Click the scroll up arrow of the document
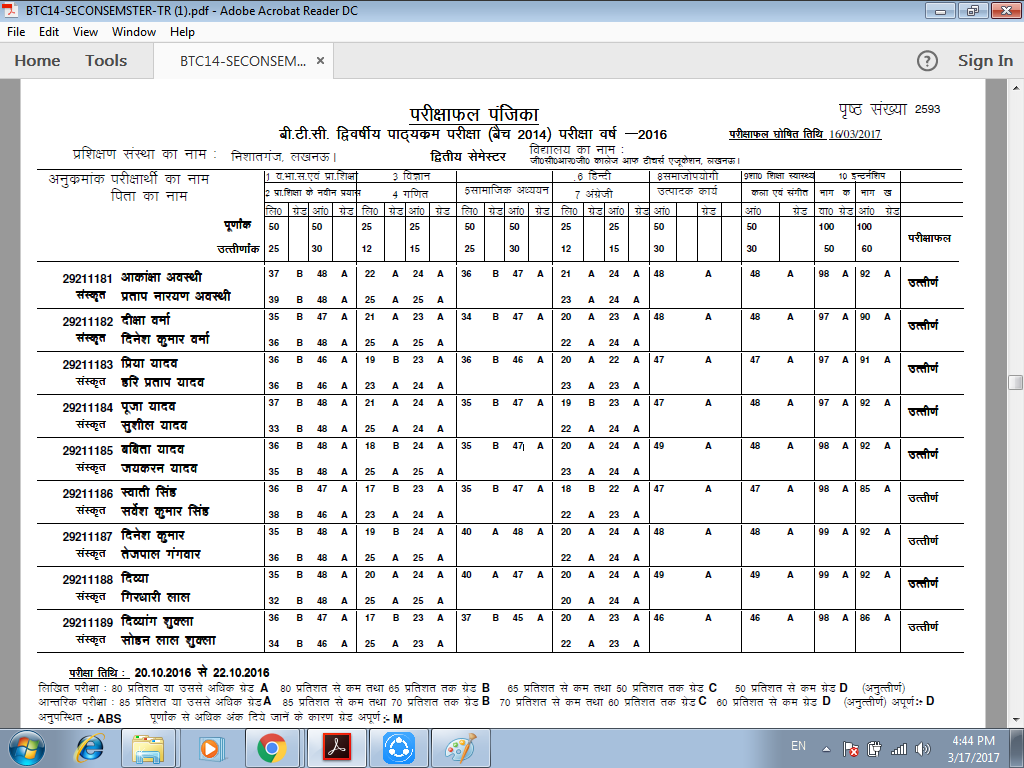Screen dimensions: 1024x768 coord(1015,86)
